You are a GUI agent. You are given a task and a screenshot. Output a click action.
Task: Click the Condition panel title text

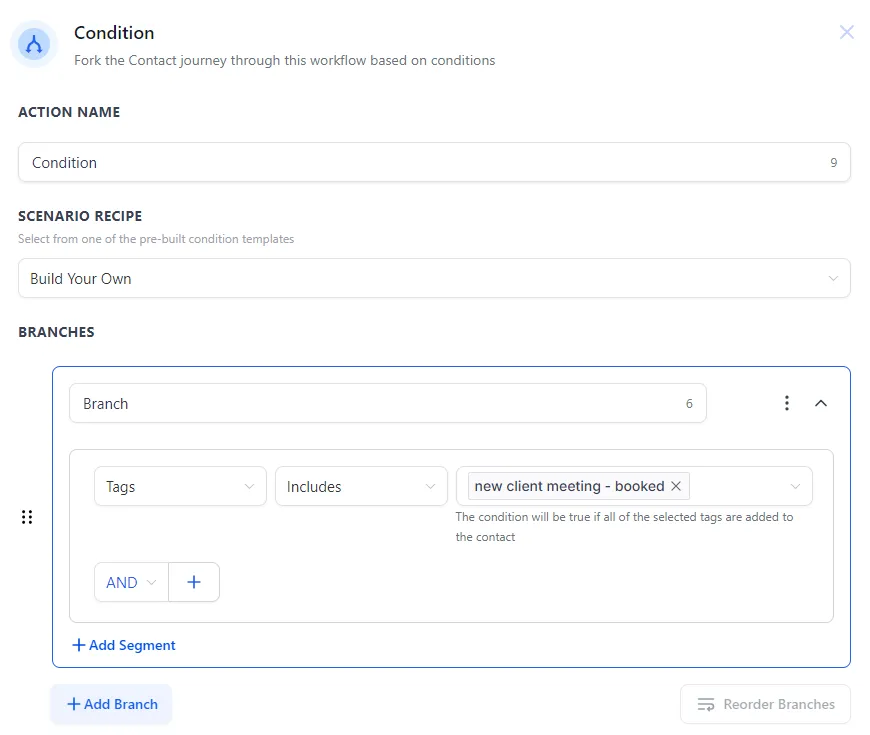pyautogui.click(x=114, y=34)
